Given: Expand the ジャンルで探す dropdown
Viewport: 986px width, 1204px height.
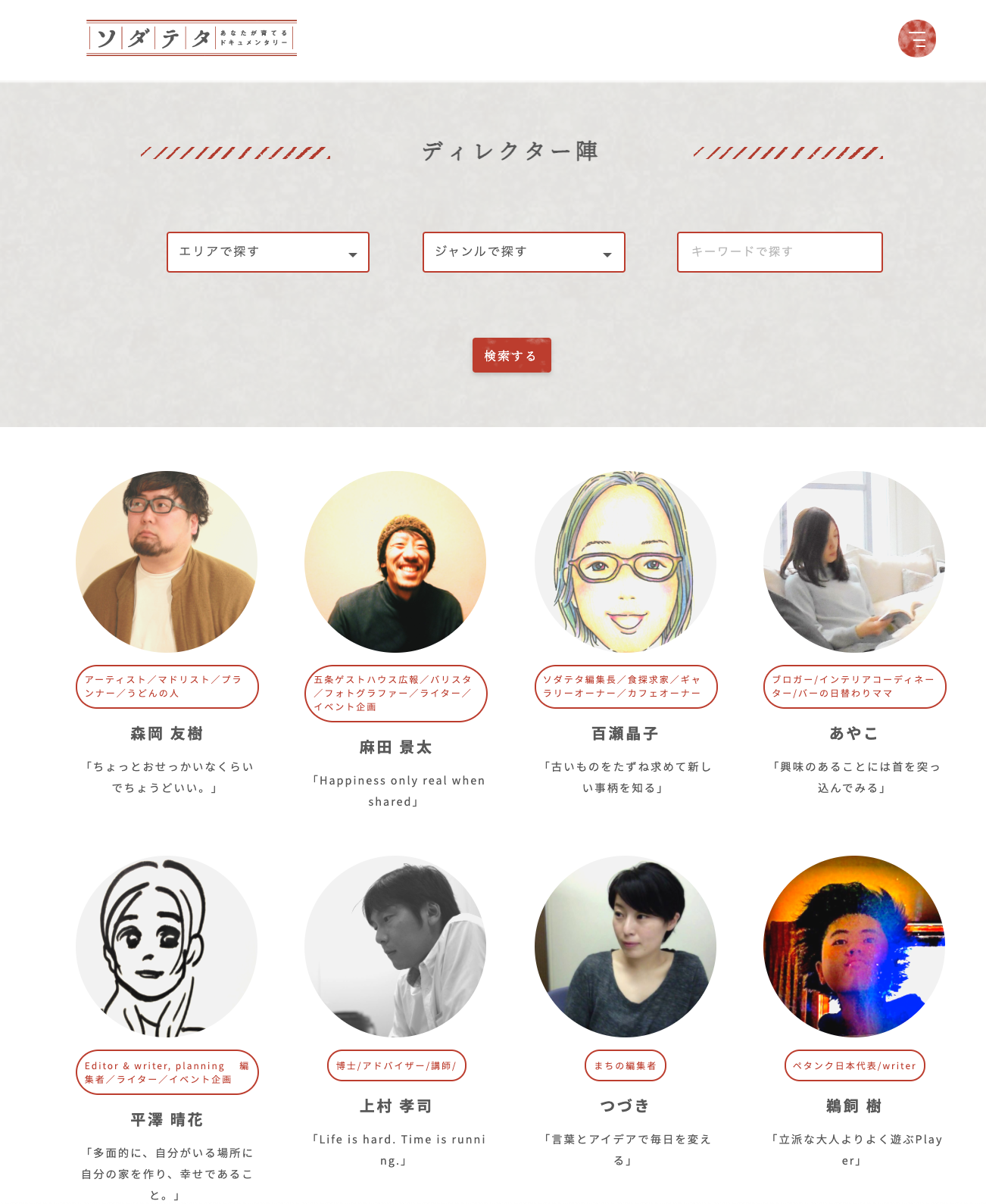Looking at the screenshot, I should click(524, 252).
